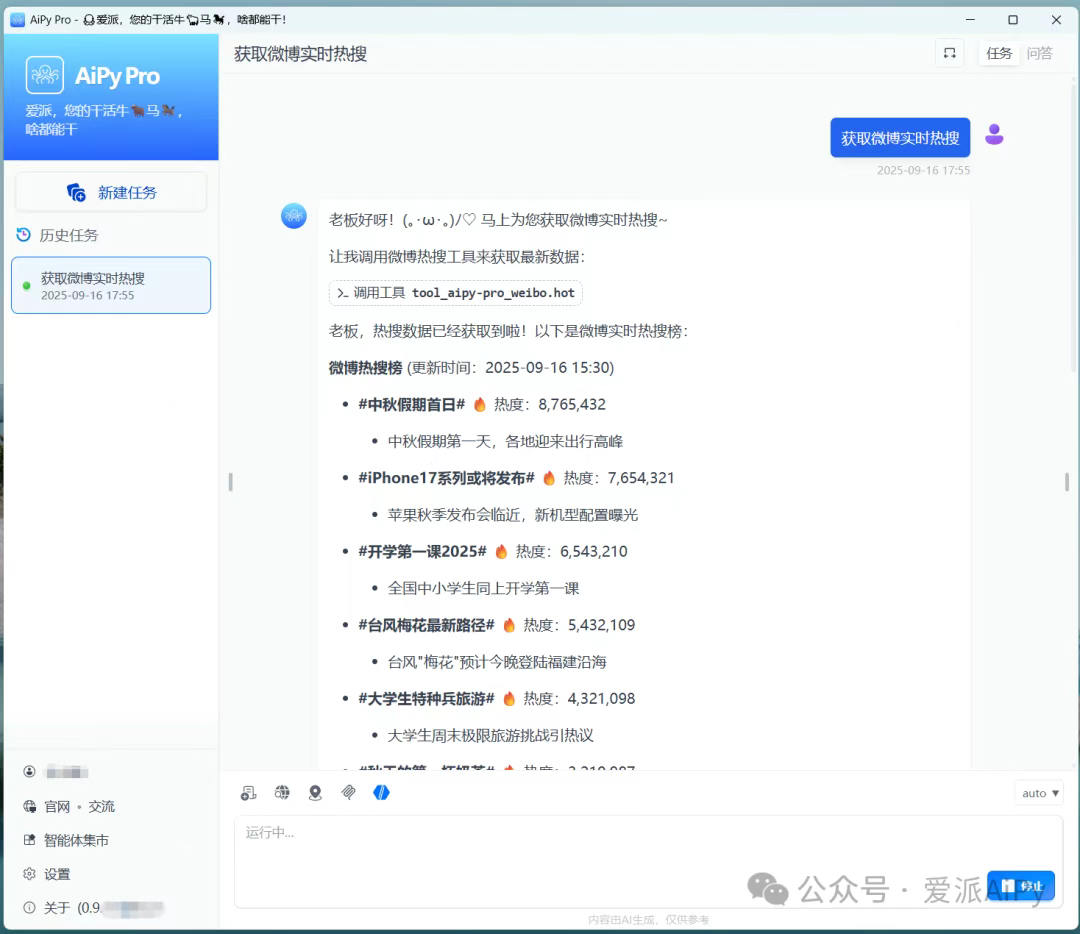Image resolution: width=1080 pixels, height=934 pixels.
Task: Switch to the 问答 tab
Action: 1039,53
